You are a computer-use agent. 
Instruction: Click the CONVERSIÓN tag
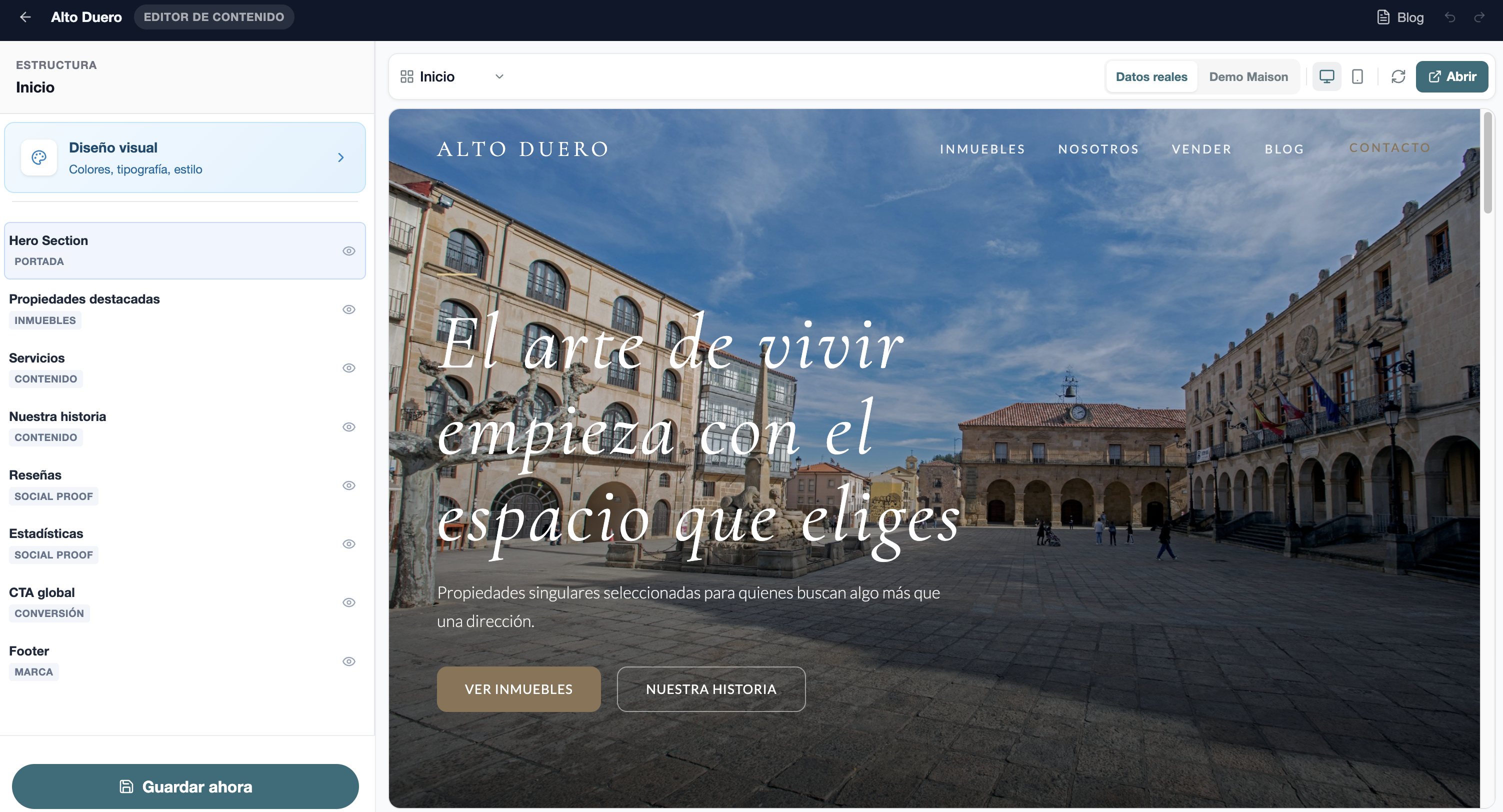[49, 613]
